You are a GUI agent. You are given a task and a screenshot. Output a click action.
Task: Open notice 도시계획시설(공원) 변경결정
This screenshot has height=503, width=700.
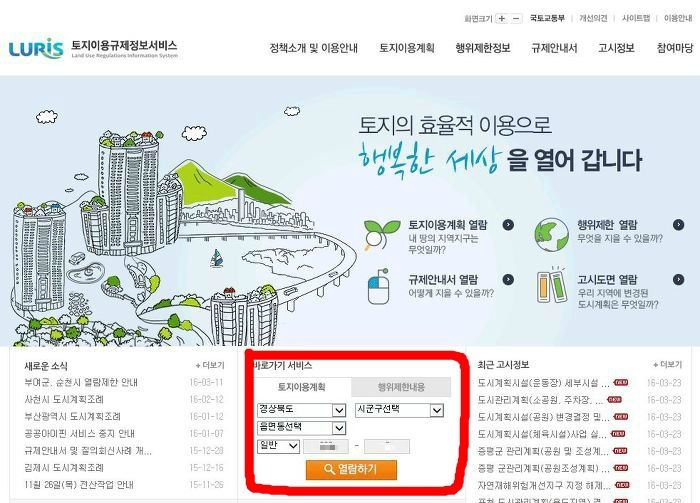pos(543,417)
